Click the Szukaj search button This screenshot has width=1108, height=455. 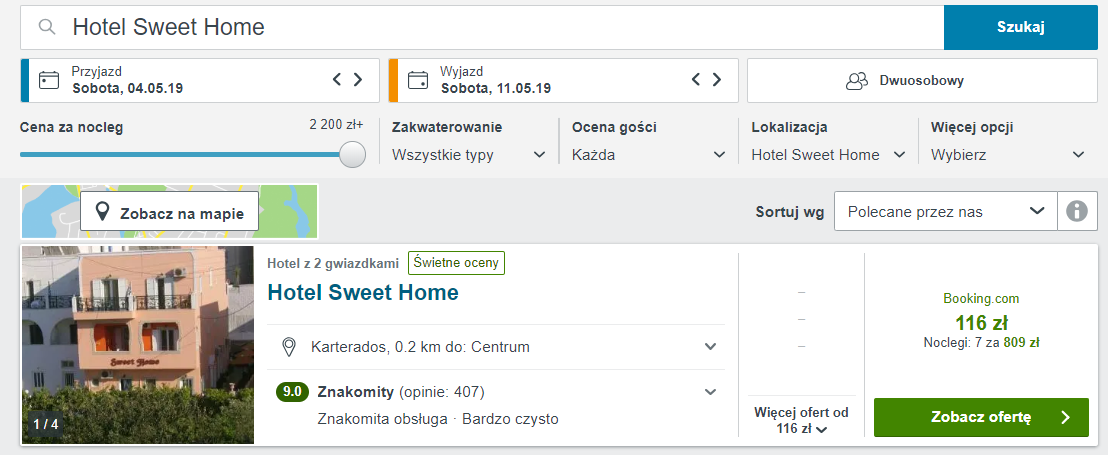(x=1020, y=27)
